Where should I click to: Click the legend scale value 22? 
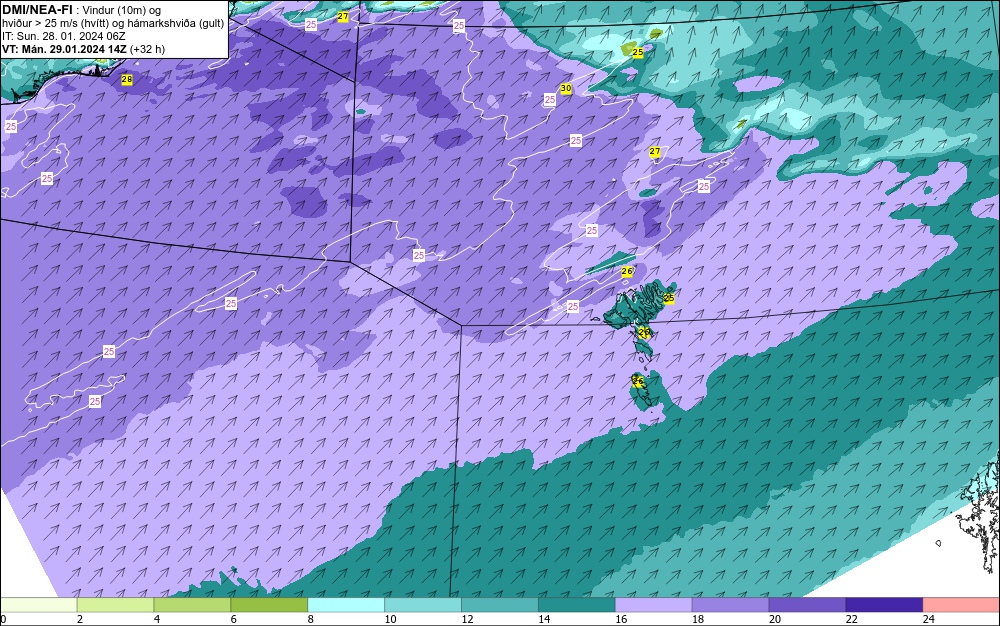coord(851,619)
